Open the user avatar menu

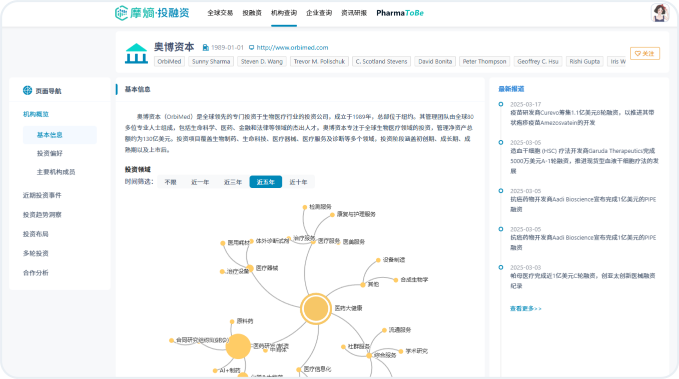coord(660,13)
